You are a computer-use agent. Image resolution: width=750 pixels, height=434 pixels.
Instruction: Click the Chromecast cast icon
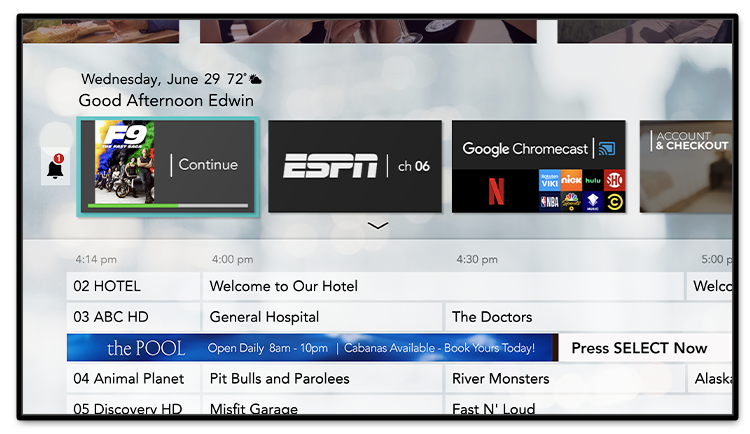click(x=605, y=149)
